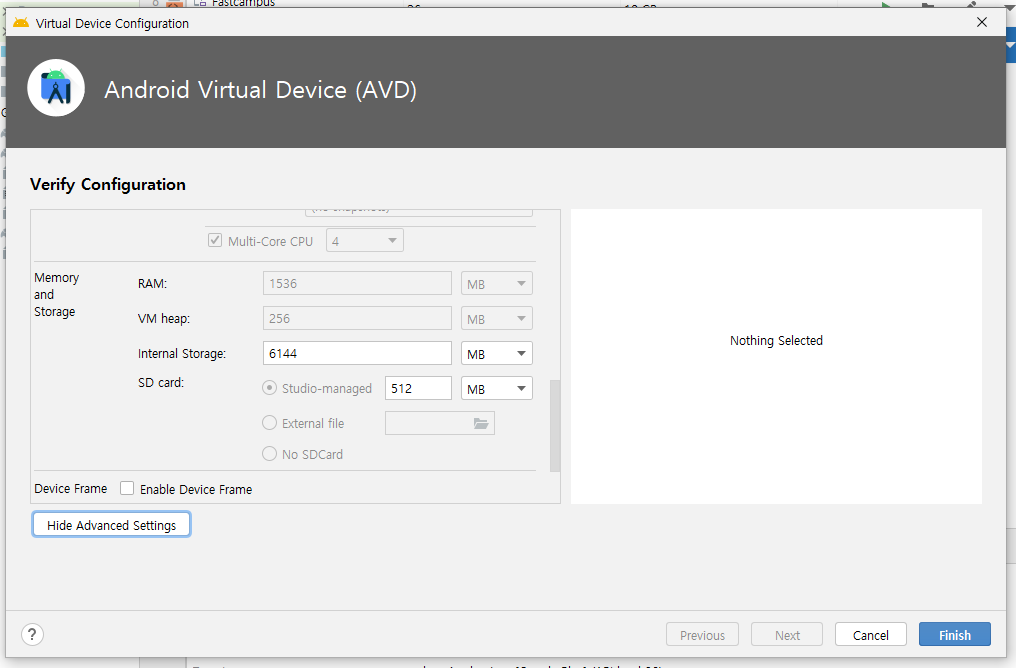Click the 'Device Frame' label

(71, 489)
